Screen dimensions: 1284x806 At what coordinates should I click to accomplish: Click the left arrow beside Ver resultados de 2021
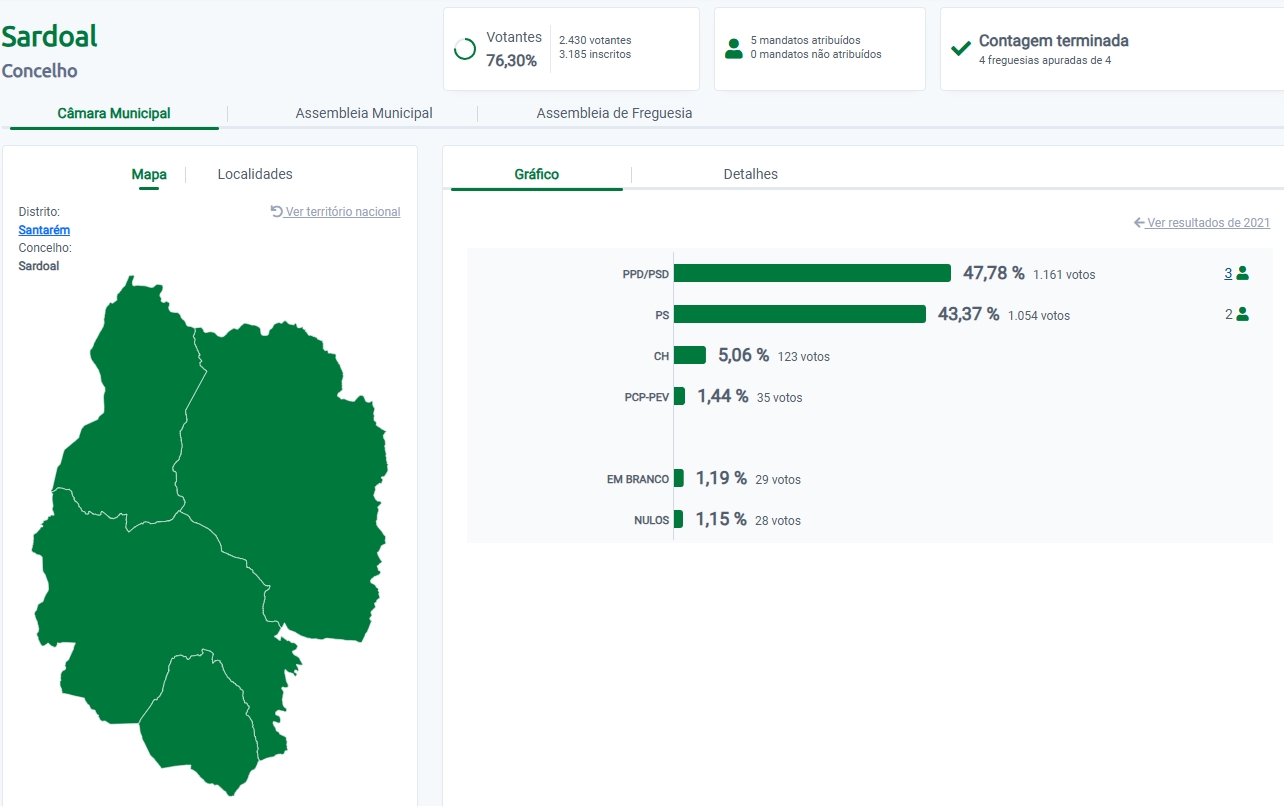(x=1139, y=223)
